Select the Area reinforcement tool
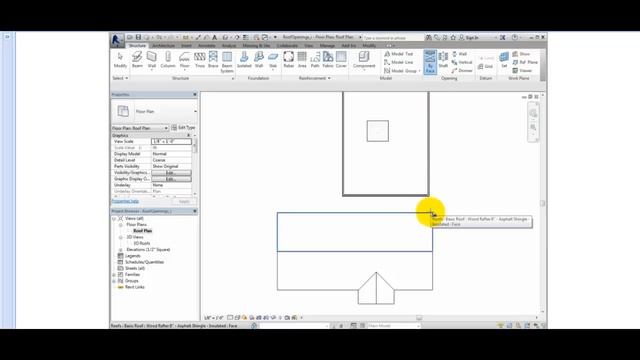The width and height of the screenshot is (640, 360). [302, 60]
